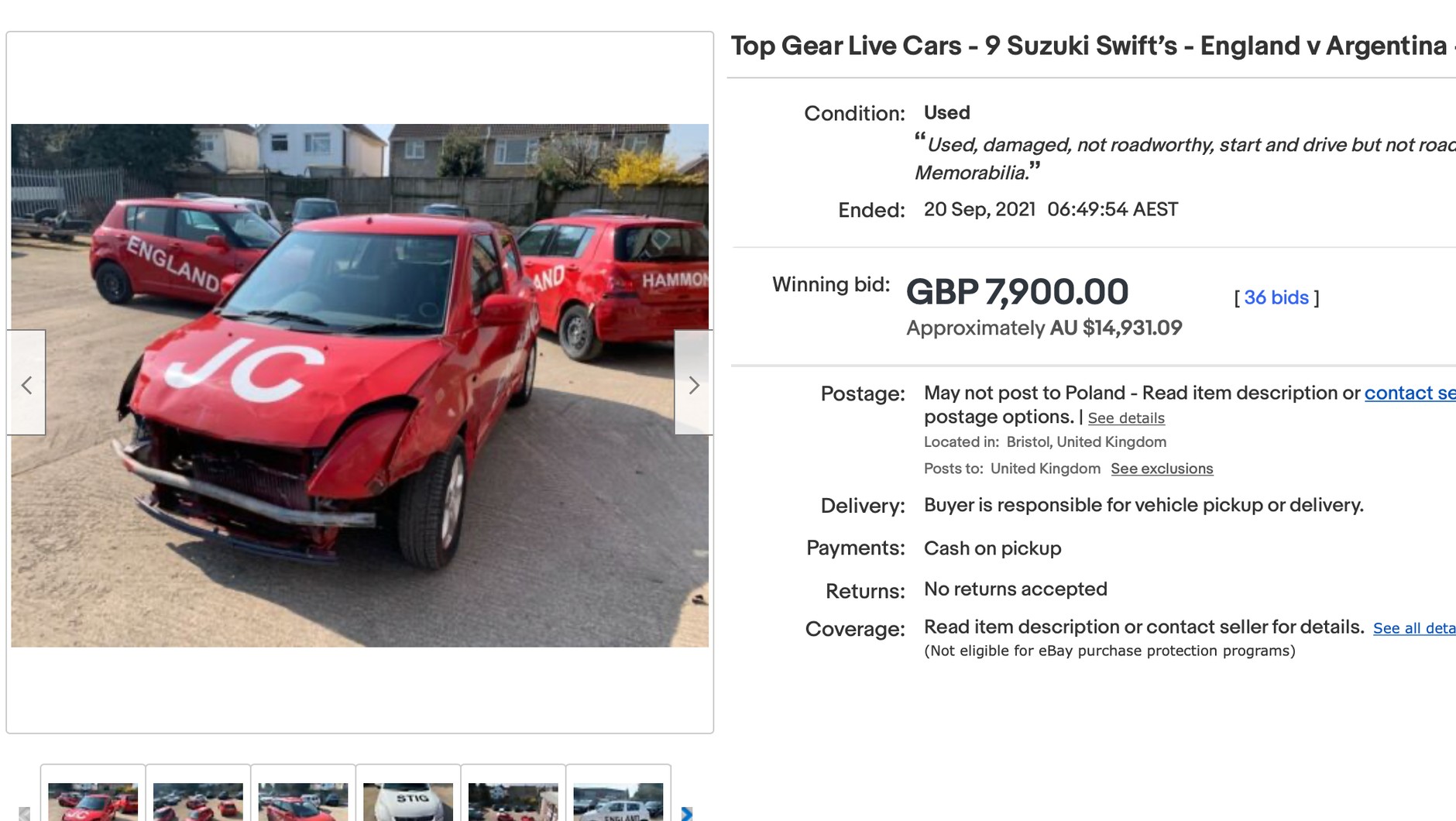Open See details for postage
The height and width of the screenshot is (821, 1456).
point(1126,418)
